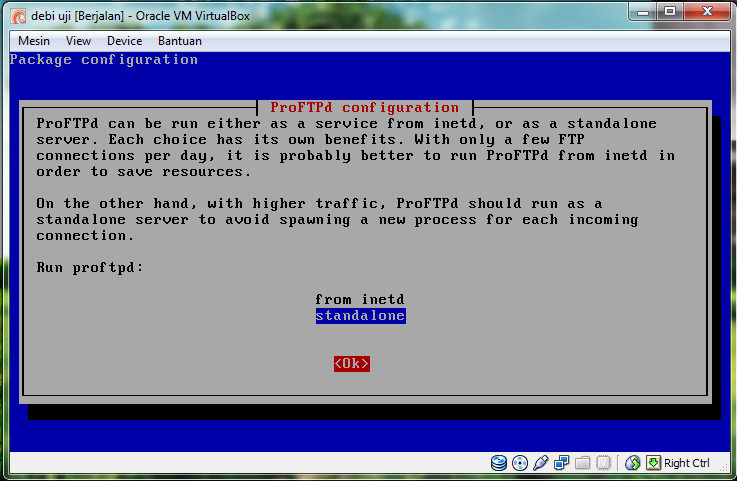Click the shared folders status icon
Screen dimensions: 737x481
582,463
